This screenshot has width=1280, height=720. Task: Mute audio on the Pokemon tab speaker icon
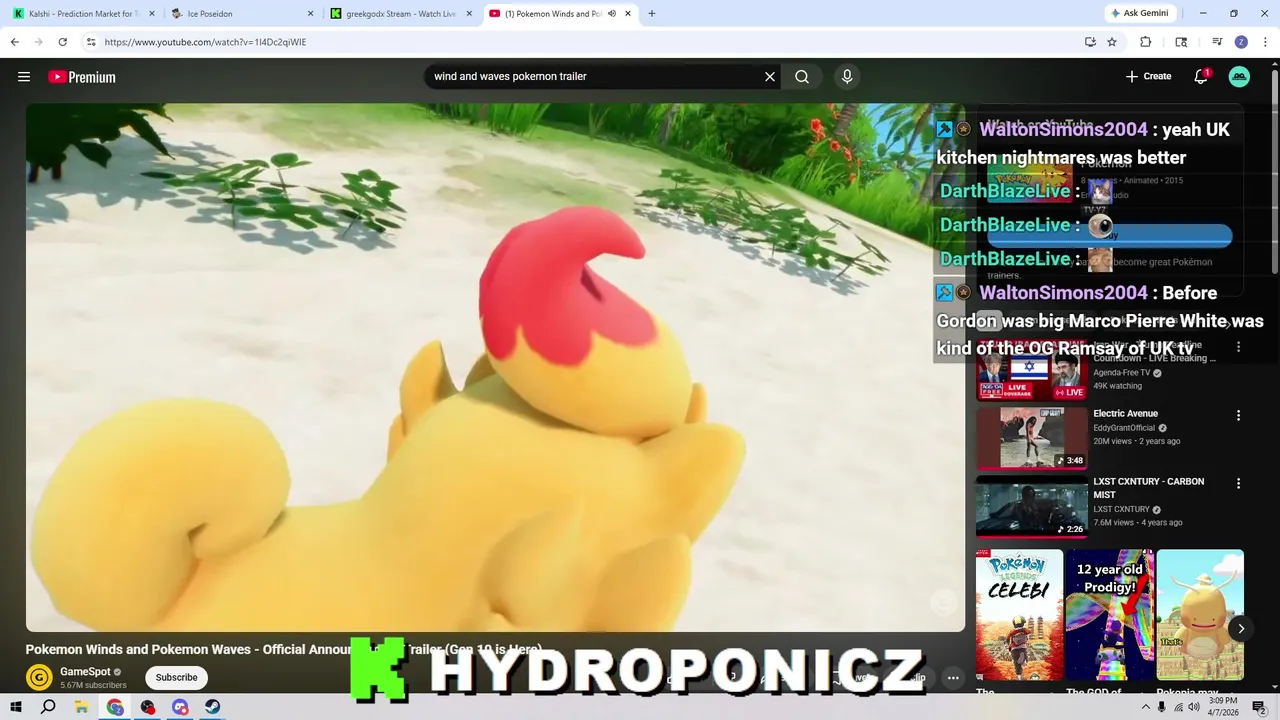[x=612, y=14]
